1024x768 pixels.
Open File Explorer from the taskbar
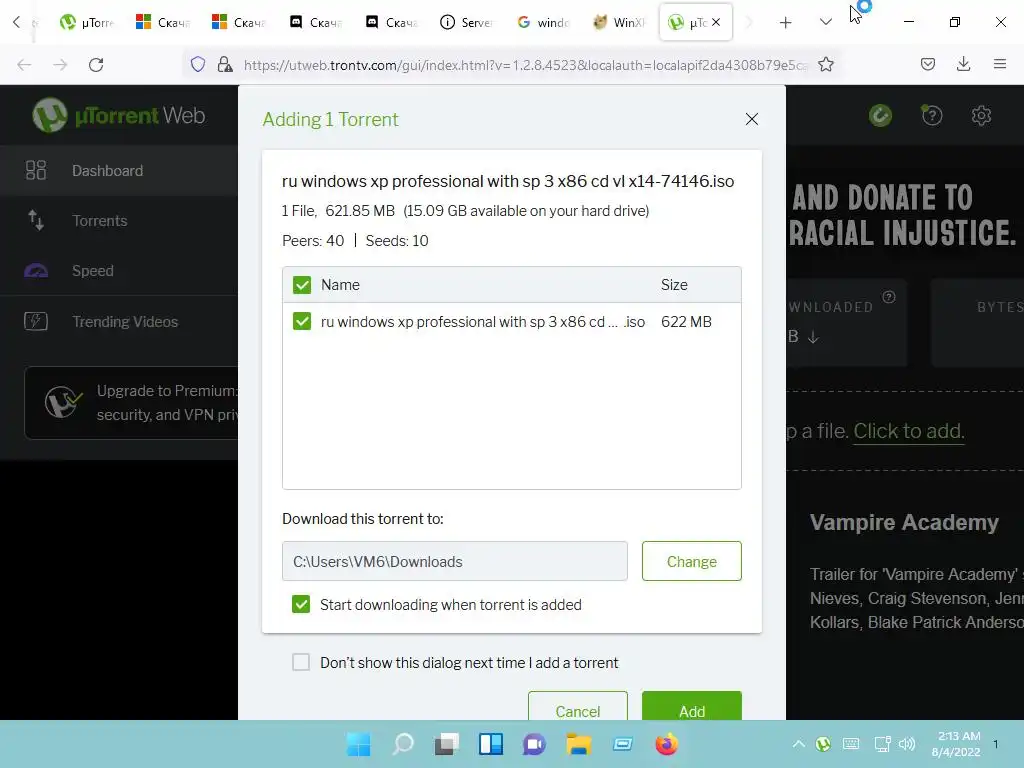point(579,744)
